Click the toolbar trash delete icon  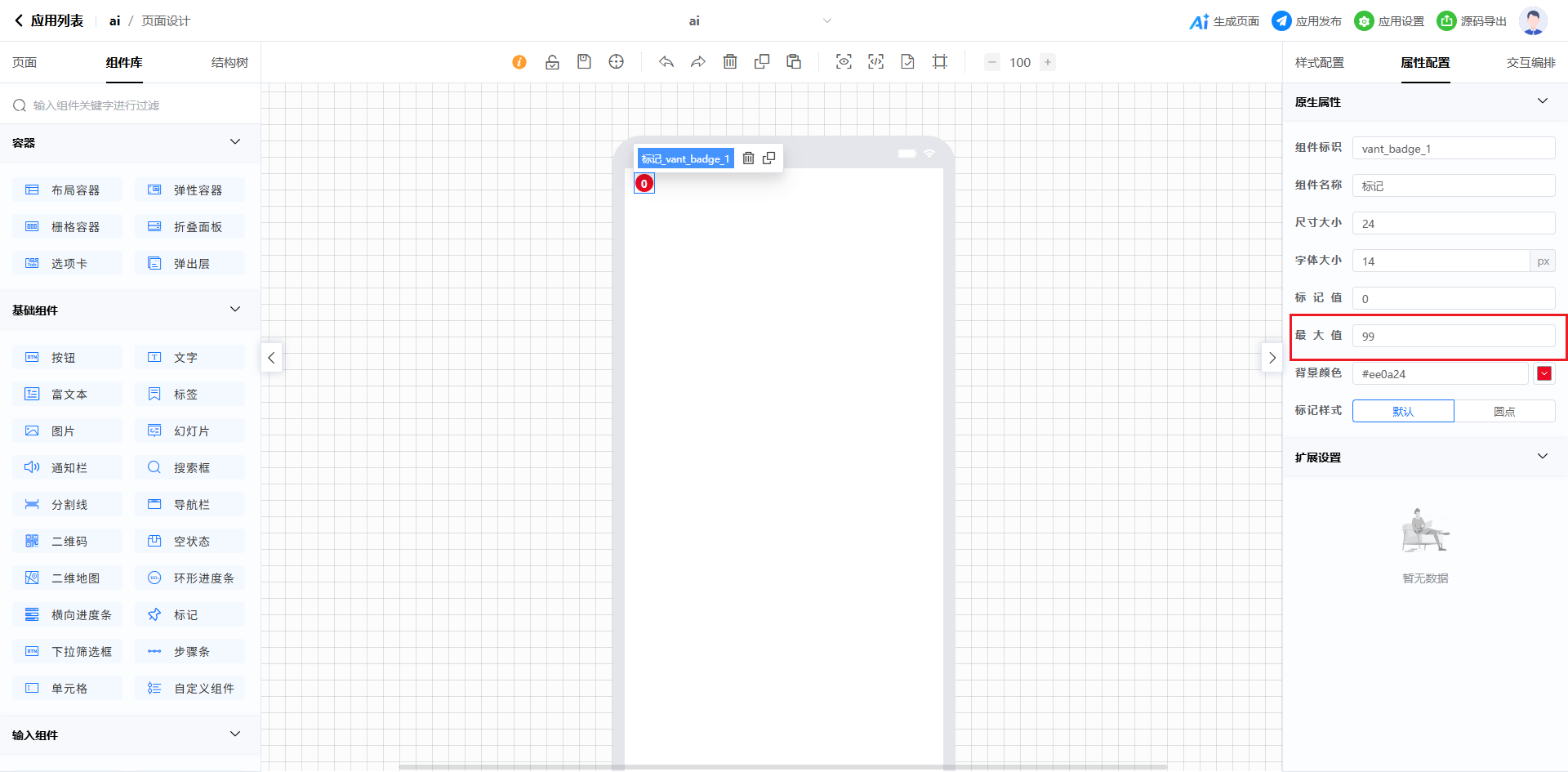click(730, 62)
